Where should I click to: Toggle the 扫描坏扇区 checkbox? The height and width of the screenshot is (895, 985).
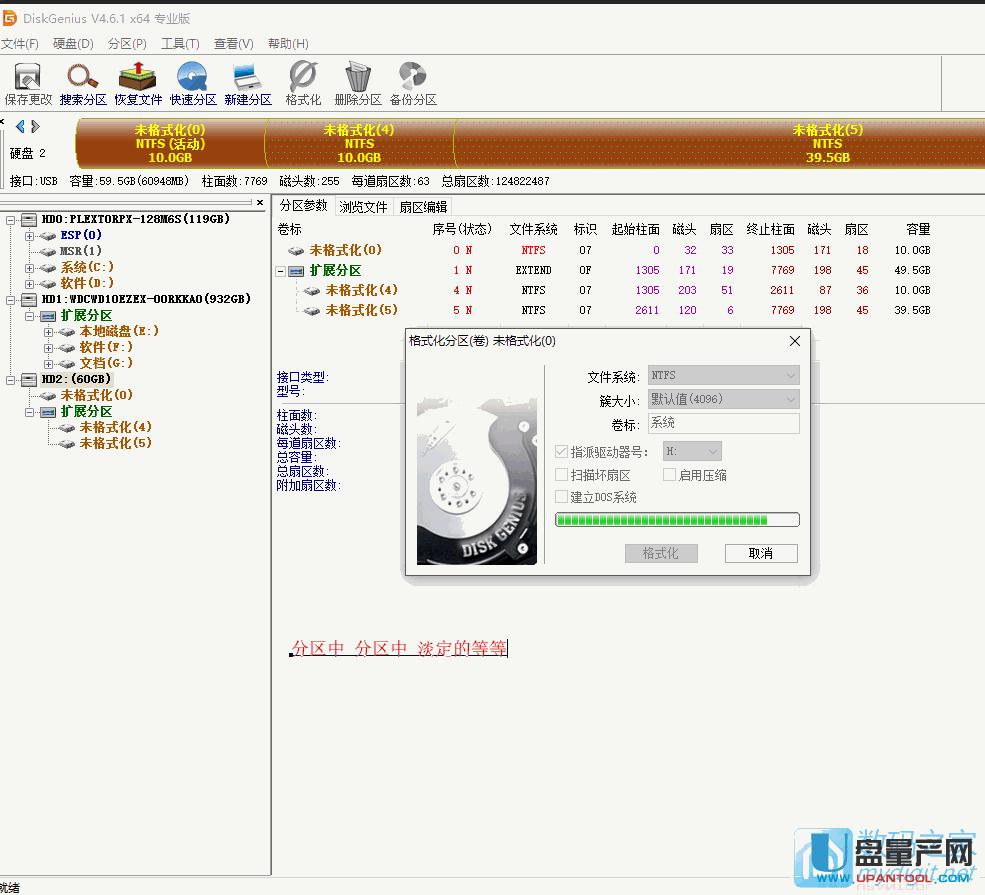[562, 475]
